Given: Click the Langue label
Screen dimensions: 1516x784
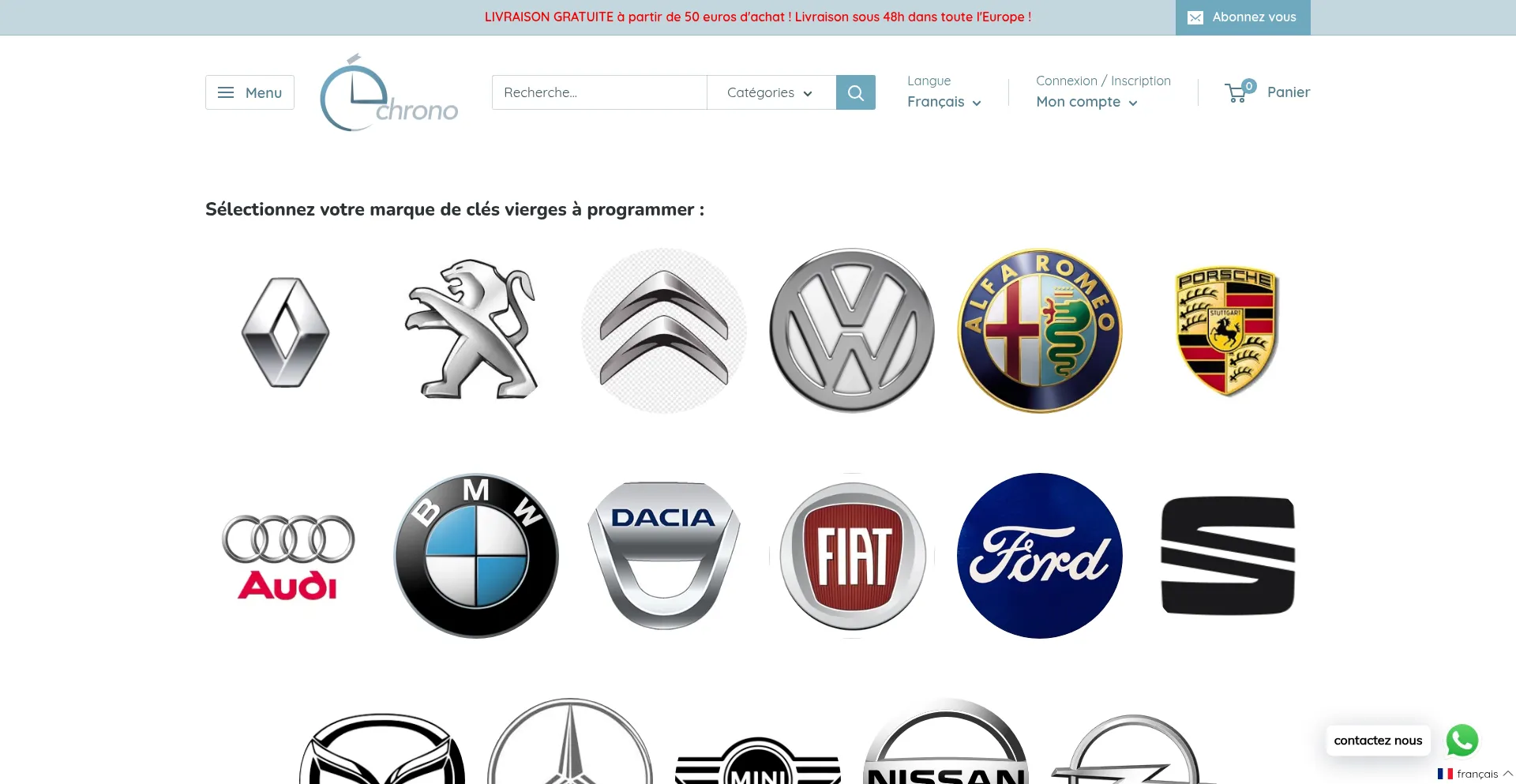Looking at the screenshot, I should (x=929, y=81).
